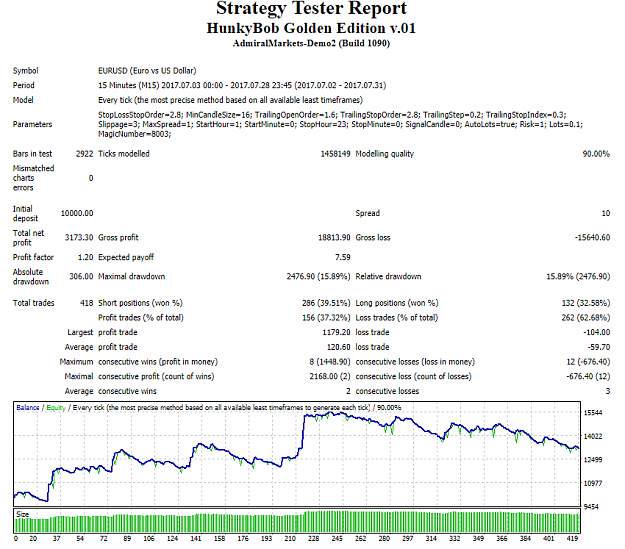Click the 'Size' label in volume panel
This screenshot has width=625, height=549.
pos(22,514)
